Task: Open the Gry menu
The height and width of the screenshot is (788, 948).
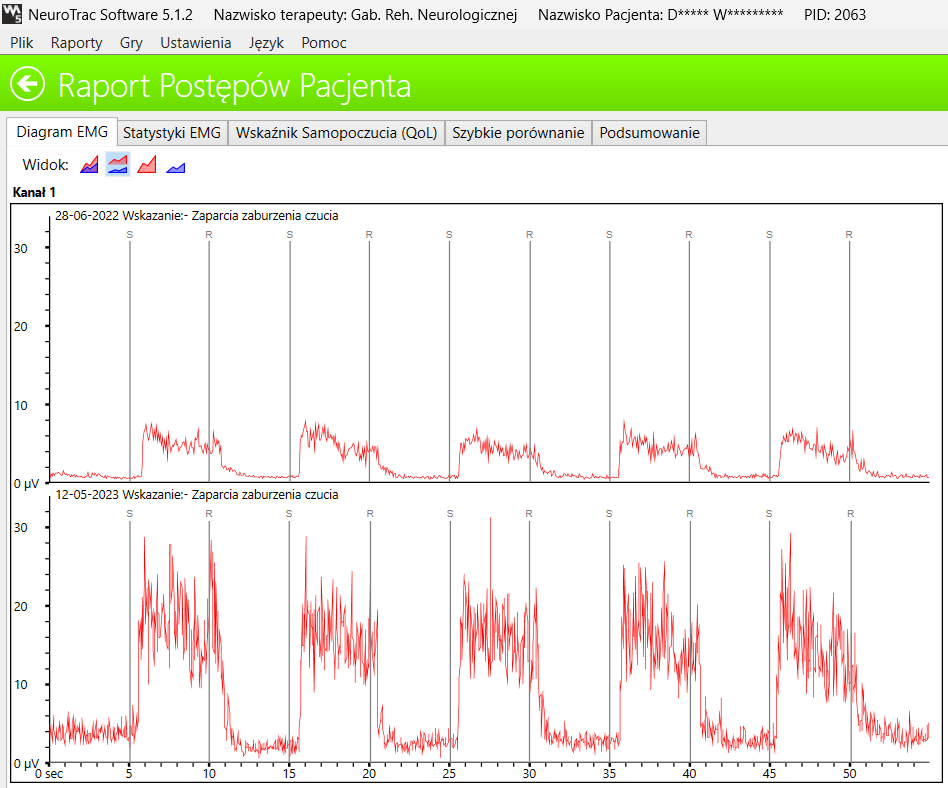Action: (x=131, y=43)
